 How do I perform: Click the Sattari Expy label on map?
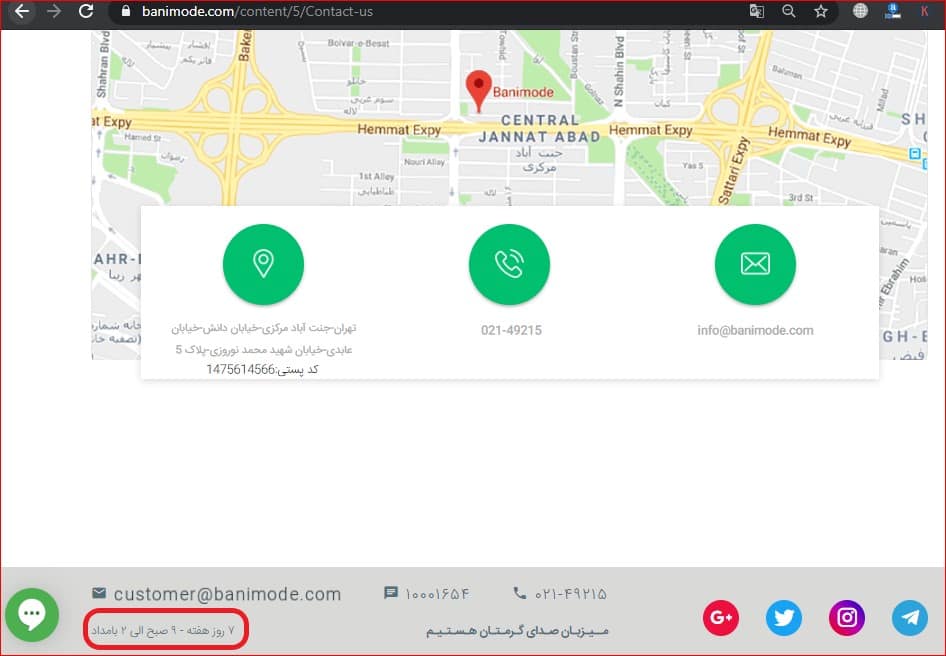pos(733,169)
